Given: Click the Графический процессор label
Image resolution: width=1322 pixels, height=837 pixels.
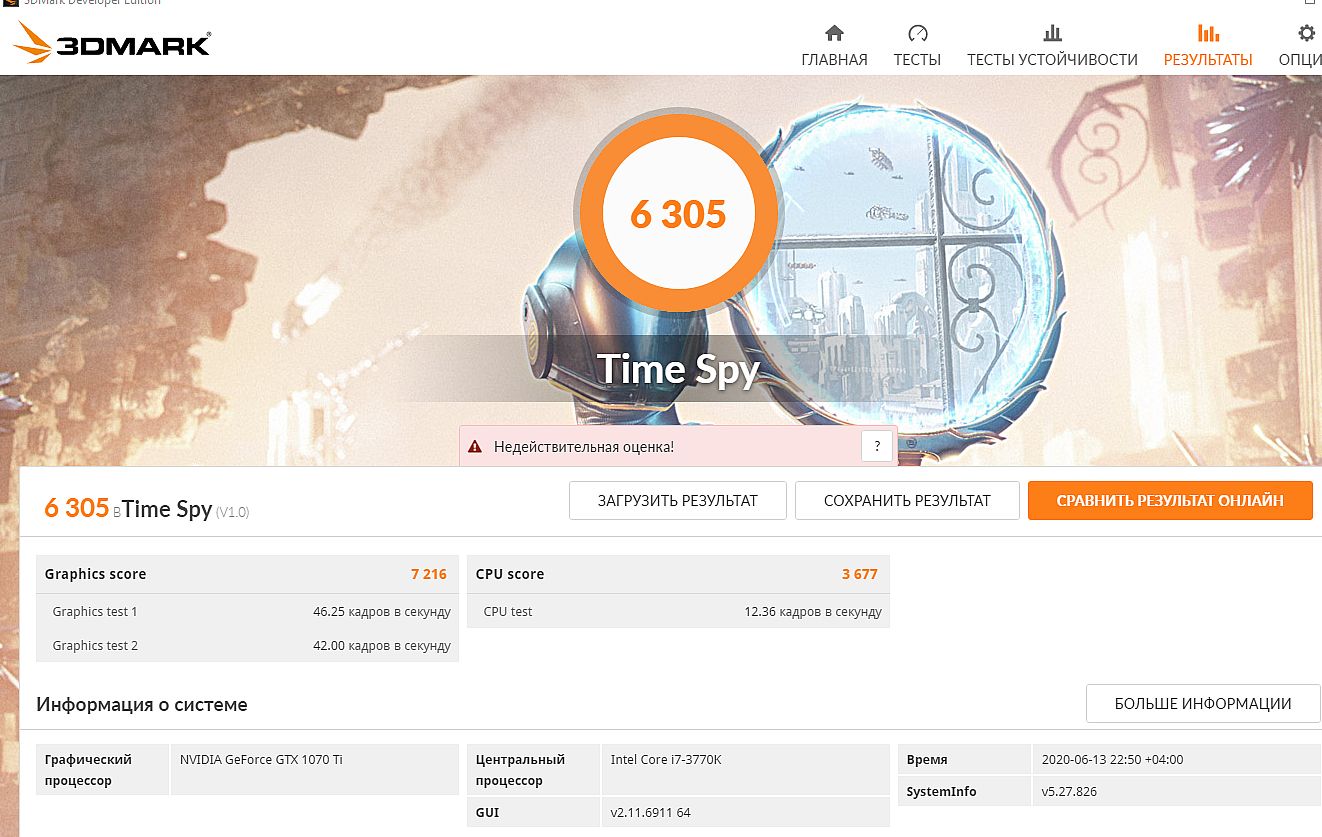Looking at the screenshot, I should click(x=89, y=770).
